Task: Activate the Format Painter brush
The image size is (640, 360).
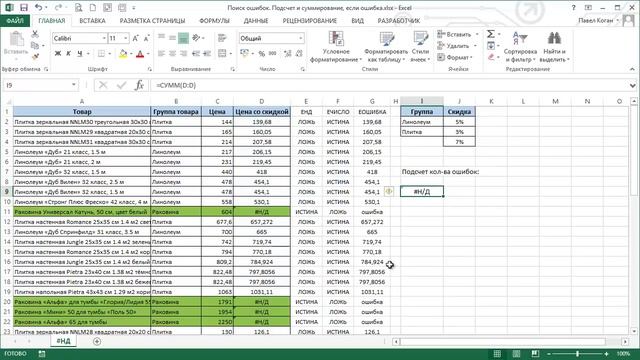Action: tap(35, 57)
